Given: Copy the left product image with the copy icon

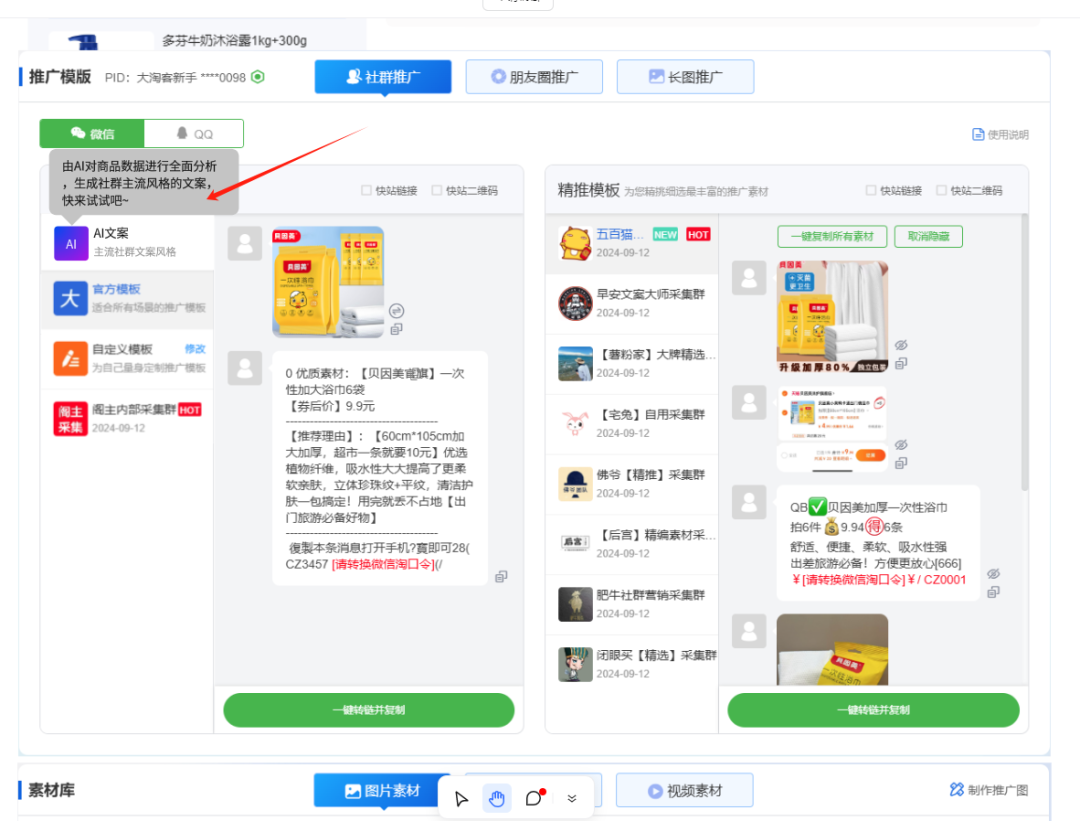Looking at the screenshot, I should pos(396,329).
